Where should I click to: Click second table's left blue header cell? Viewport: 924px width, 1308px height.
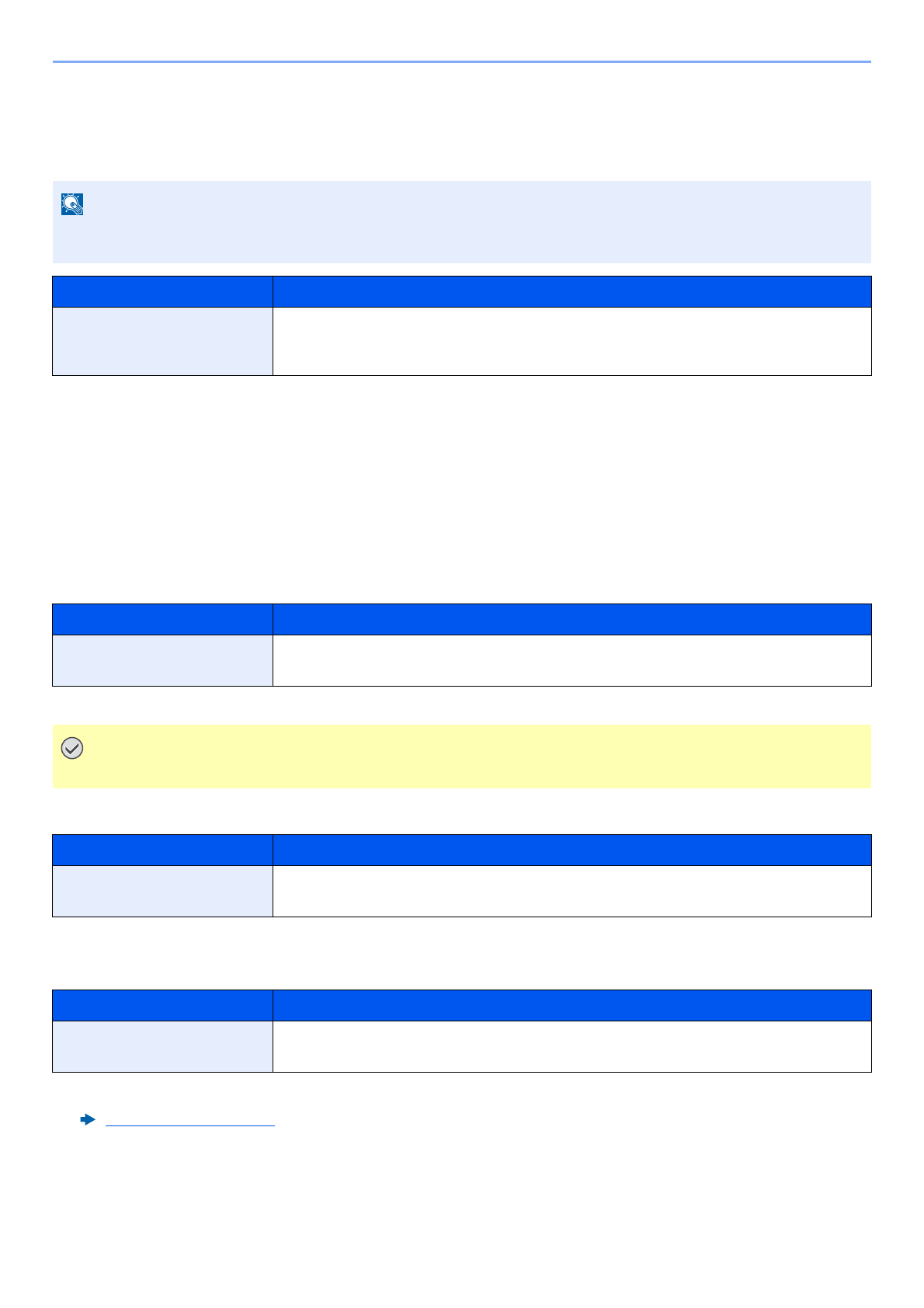click(x=162, y=620)
